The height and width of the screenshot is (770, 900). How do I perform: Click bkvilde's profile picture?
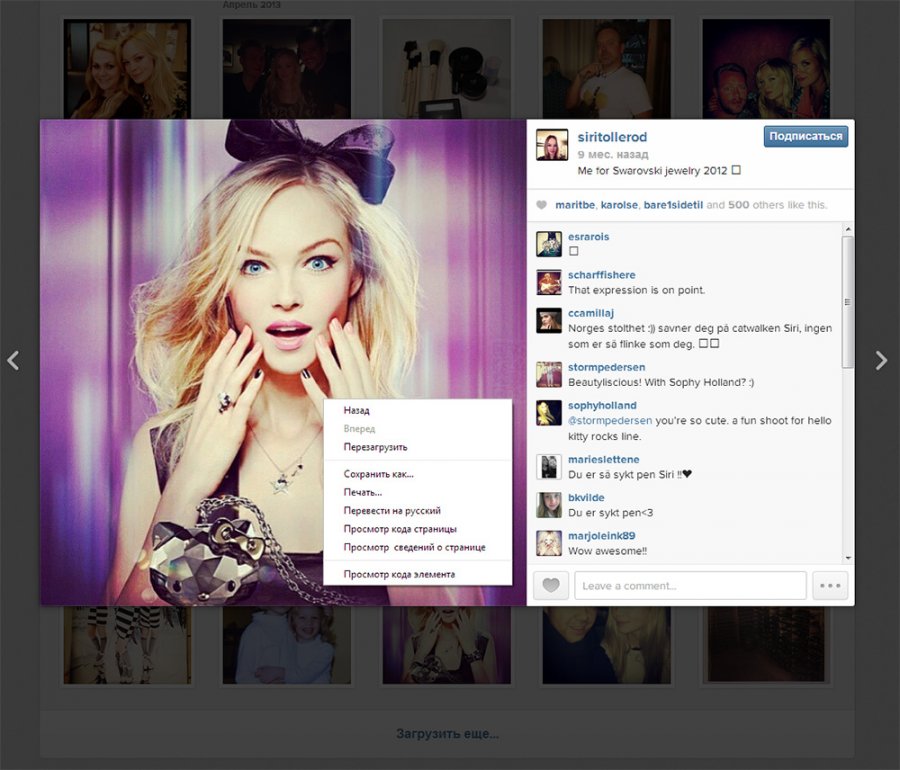[547, 506]
